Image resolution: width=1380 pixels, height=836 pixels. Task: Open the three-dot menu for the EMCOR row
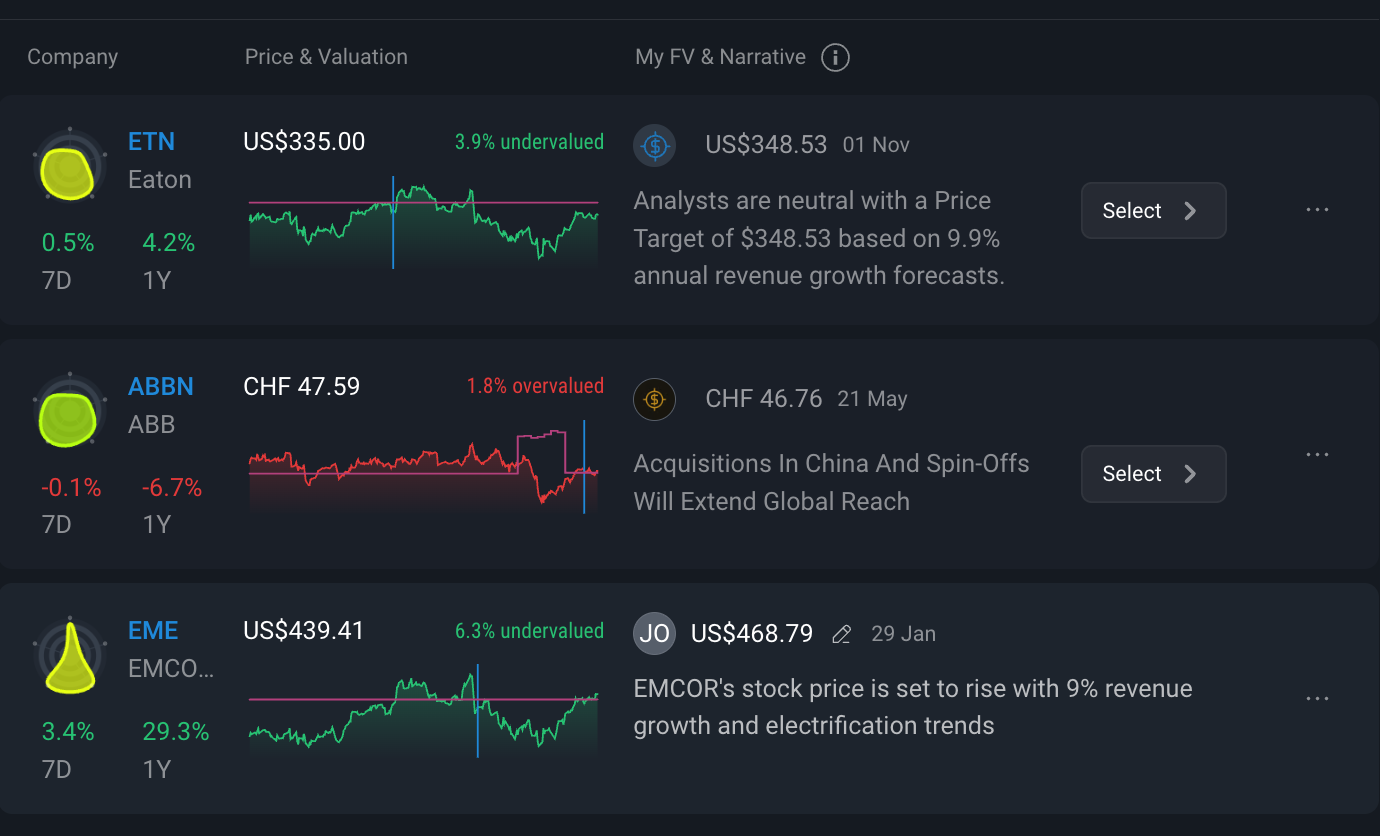1317,699
